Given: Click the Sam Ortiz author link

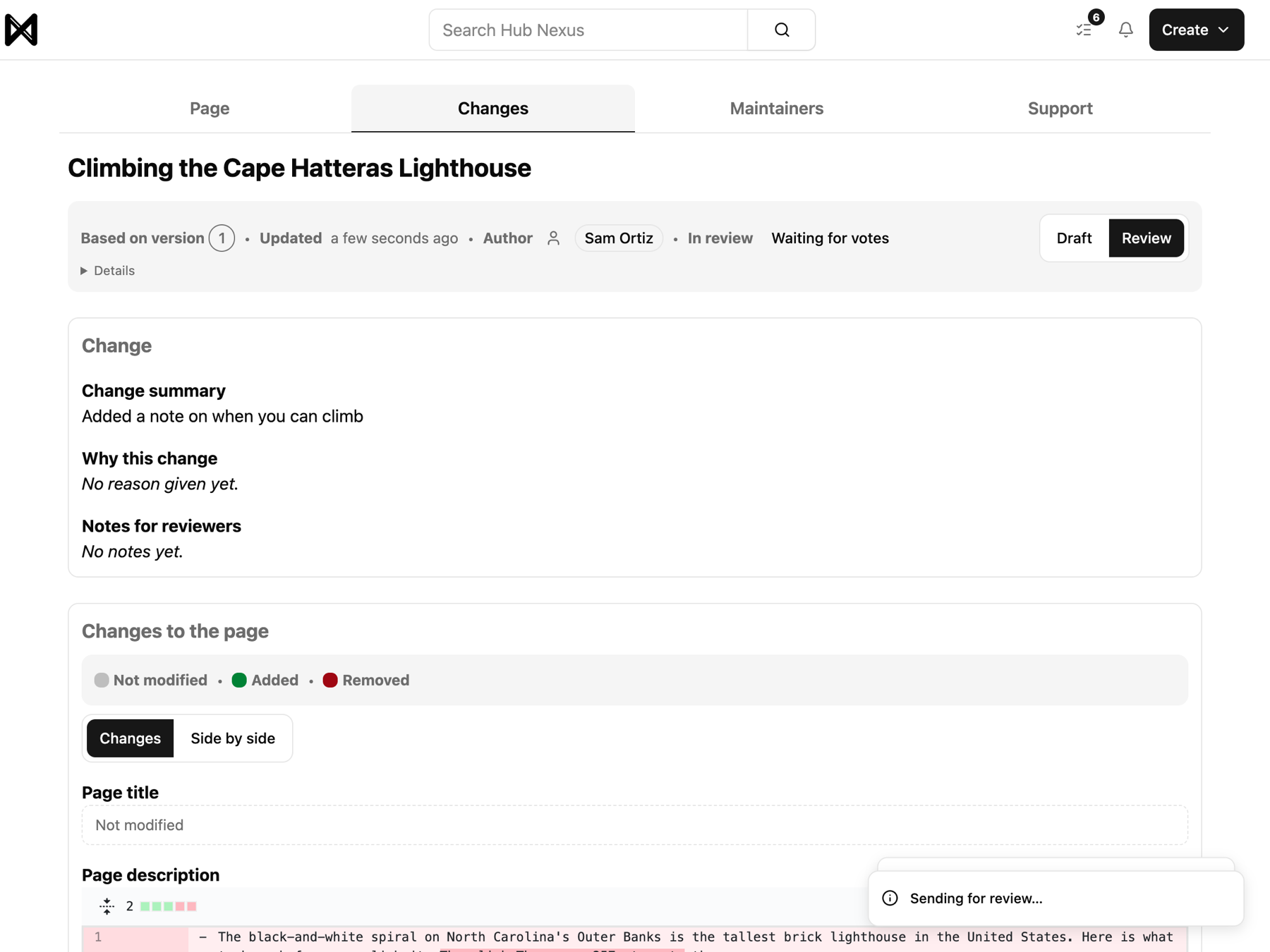Looking at the screenshot, I should tap(619, 238).
